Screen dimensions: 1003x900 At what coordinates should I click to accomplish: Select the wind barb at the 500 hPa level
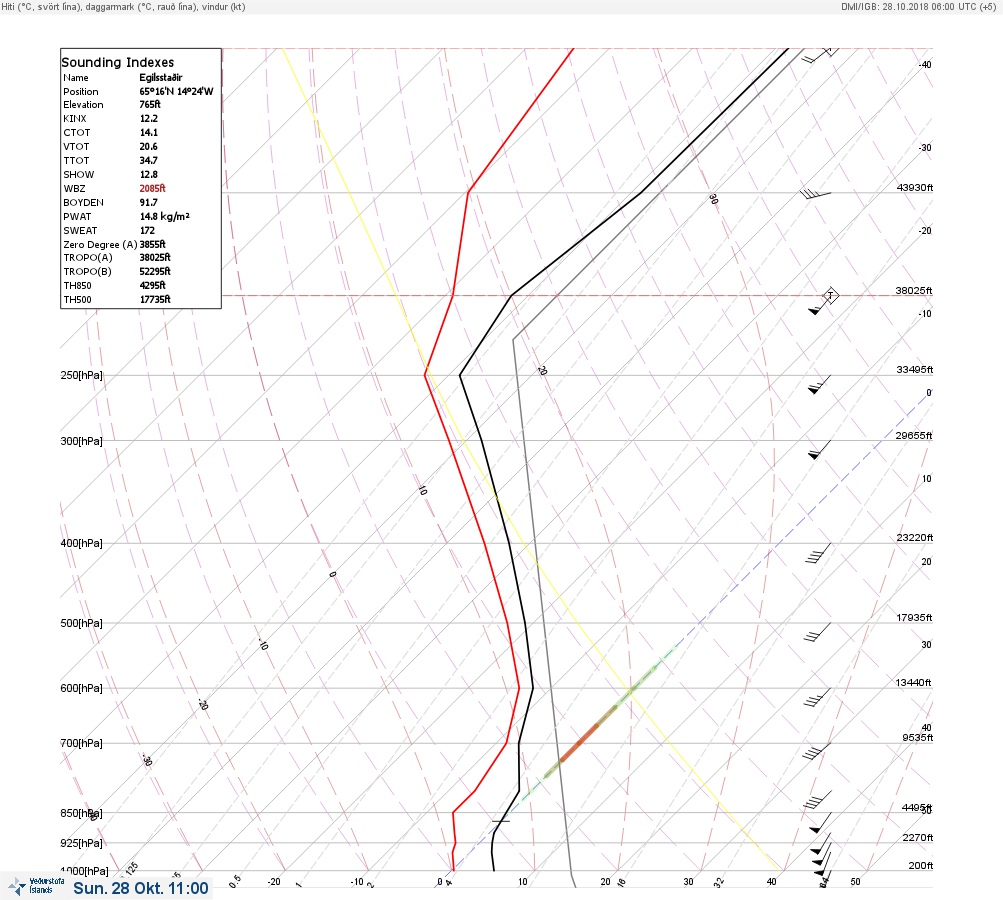pyautogui.click(x=817, y=633)
